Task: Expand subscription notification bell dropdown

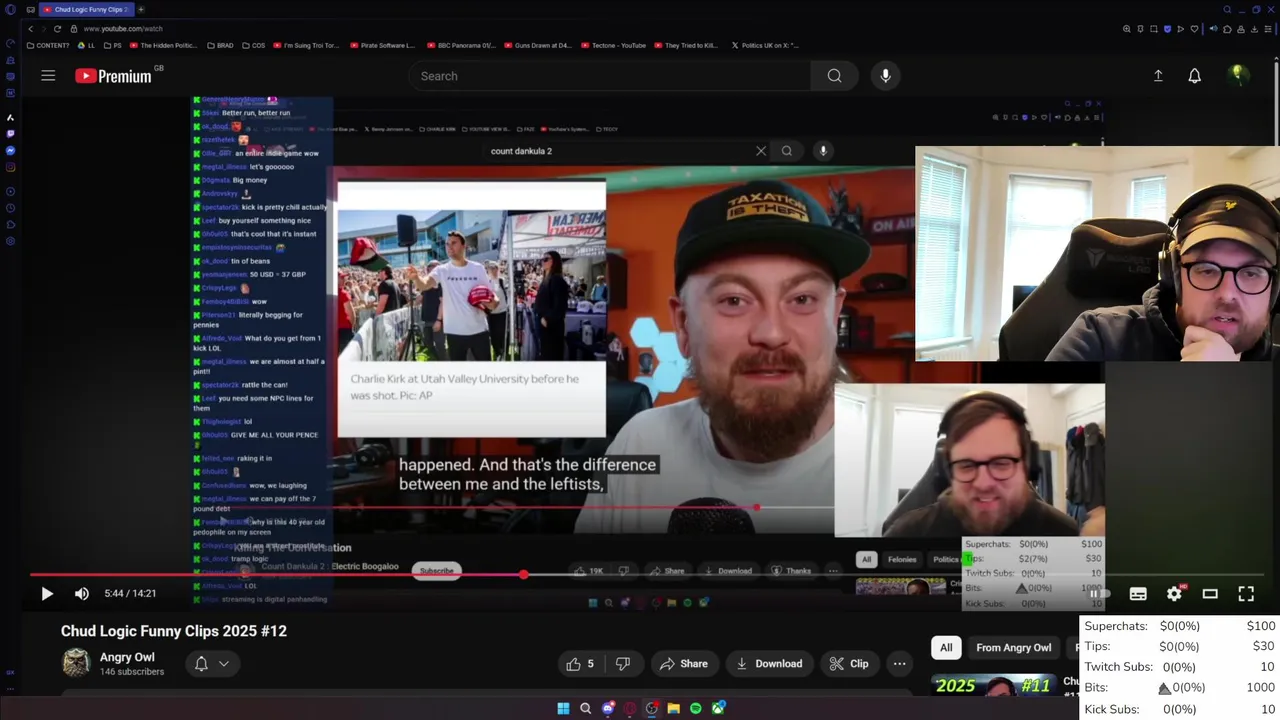Action: 211,664
